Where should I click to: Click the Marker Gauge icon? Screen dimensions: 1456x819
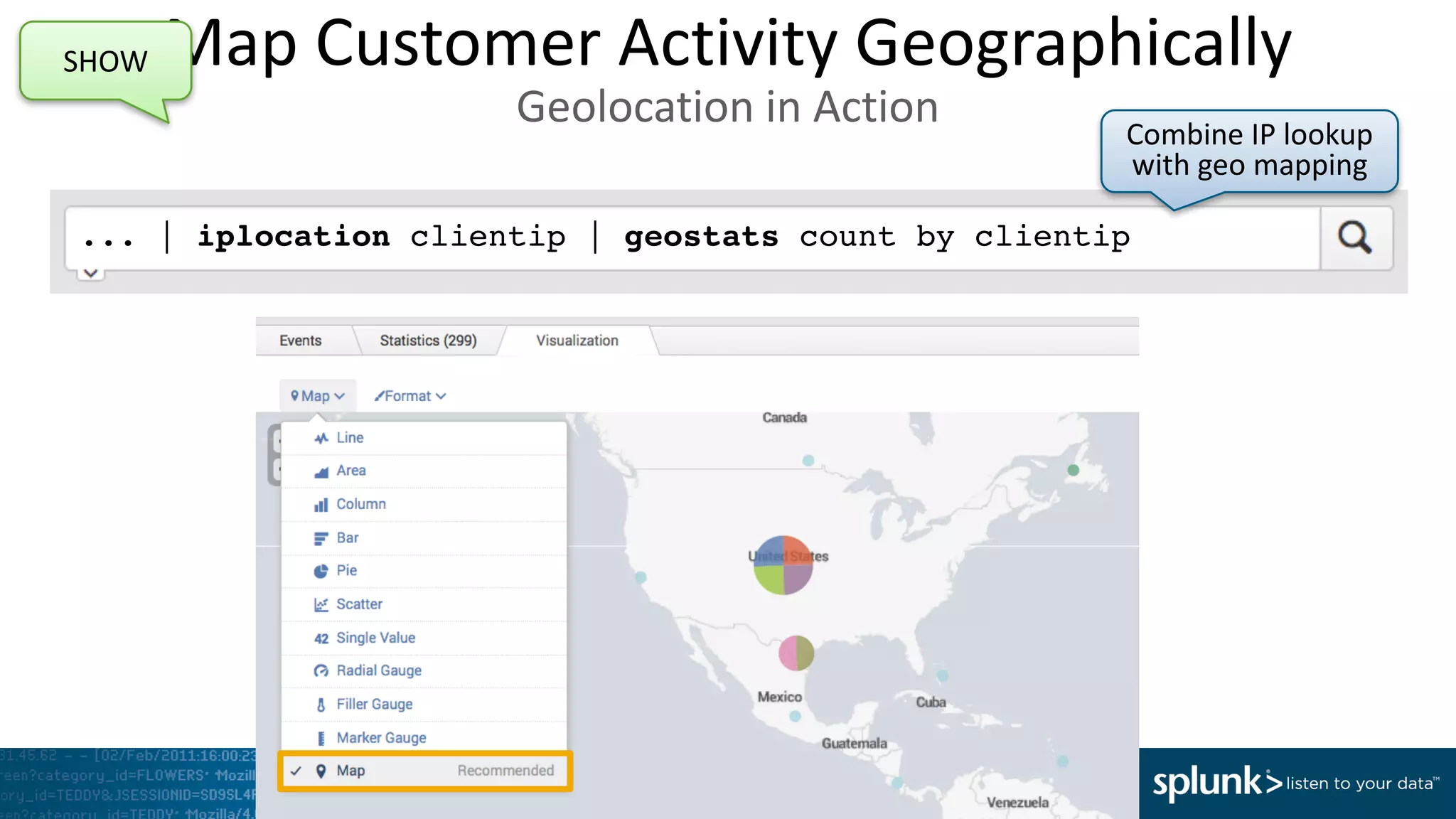(x=321, y=738)
